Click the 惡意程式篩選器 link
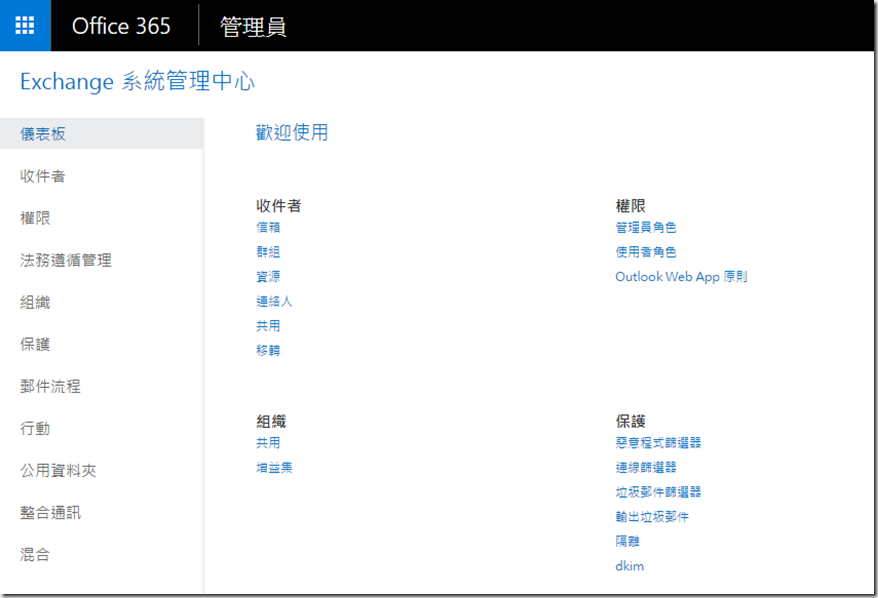The width and height of the screenshot is (878, 598). point(658,442)
